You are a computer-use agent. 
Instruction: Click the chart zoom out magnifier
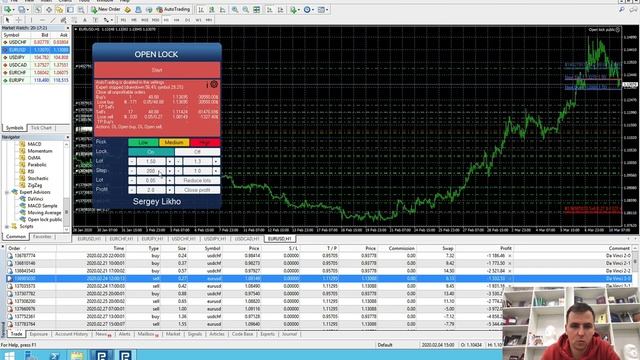(x=246, y=9)
